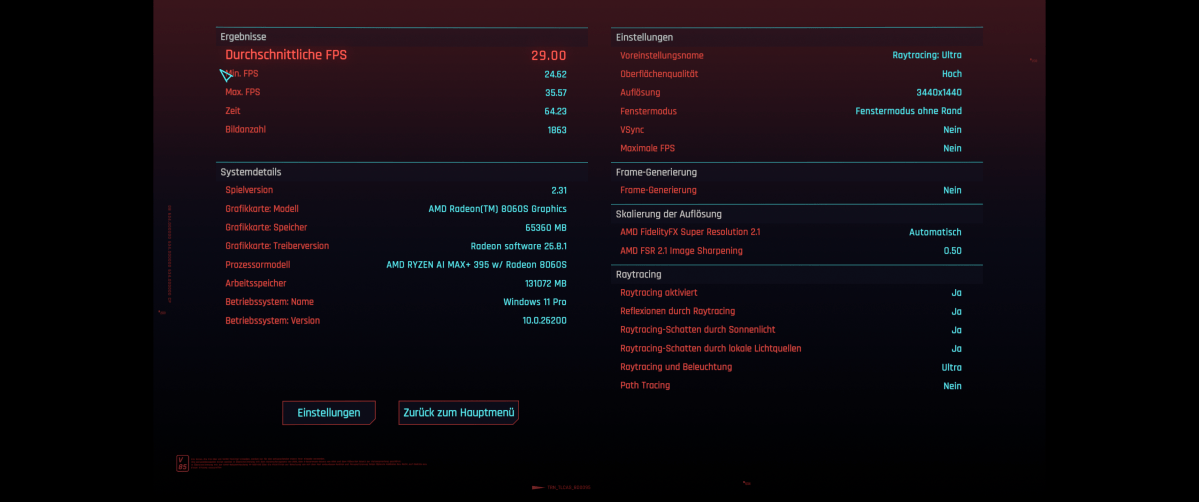
Task: Click graphics memory value 65360 MB
Action: 546,228
